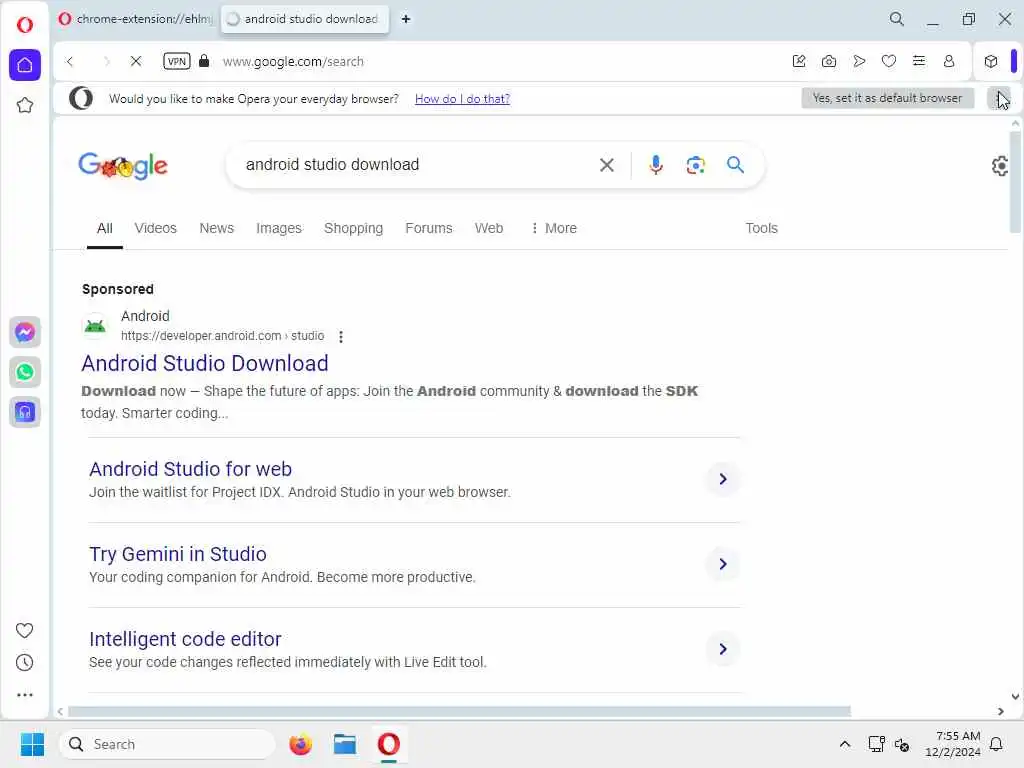This screenshot has width=1024, height=768.
Task: Switch to the chrome-extension tab
Action: (x=136, y=19)
